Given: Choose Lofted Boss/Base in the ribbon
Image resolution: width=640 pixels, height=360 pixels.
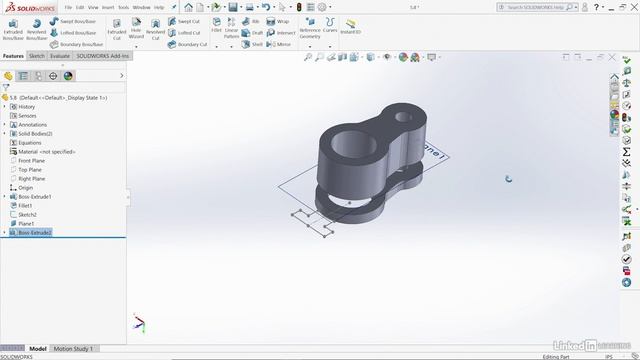Looking at the screenshot, I should pos(73,33).
